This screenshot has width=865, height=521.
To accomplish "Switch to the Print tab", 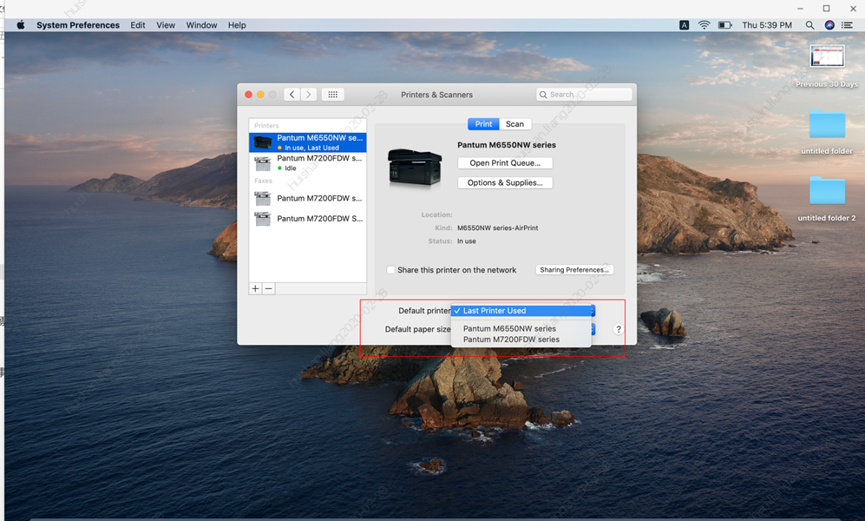I will point(483,124).
